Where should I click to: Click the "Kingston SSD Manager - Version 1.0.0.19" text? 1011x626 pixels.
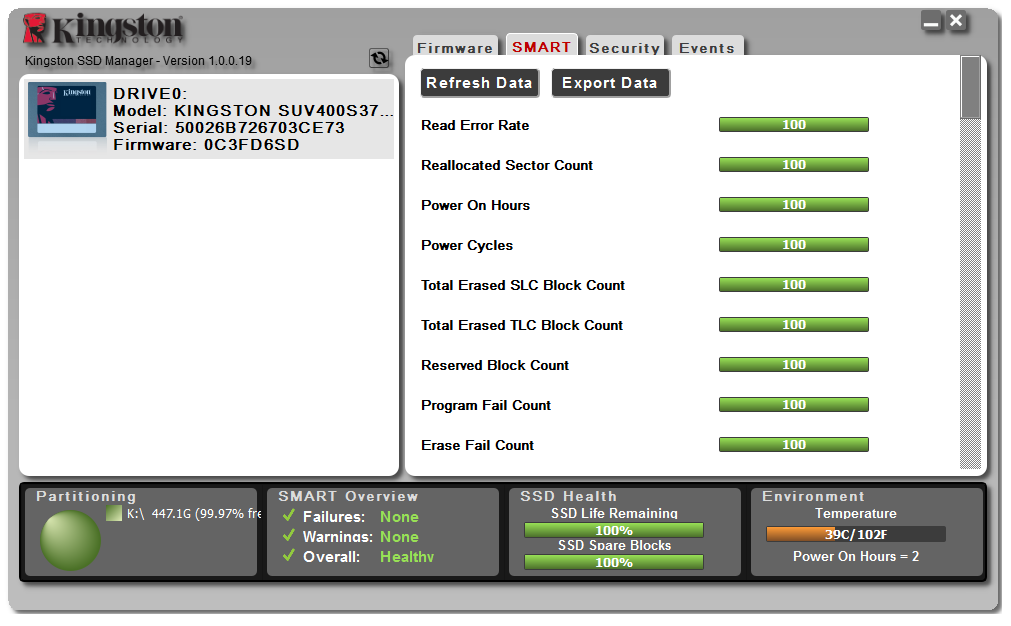[x=138, y=61]
